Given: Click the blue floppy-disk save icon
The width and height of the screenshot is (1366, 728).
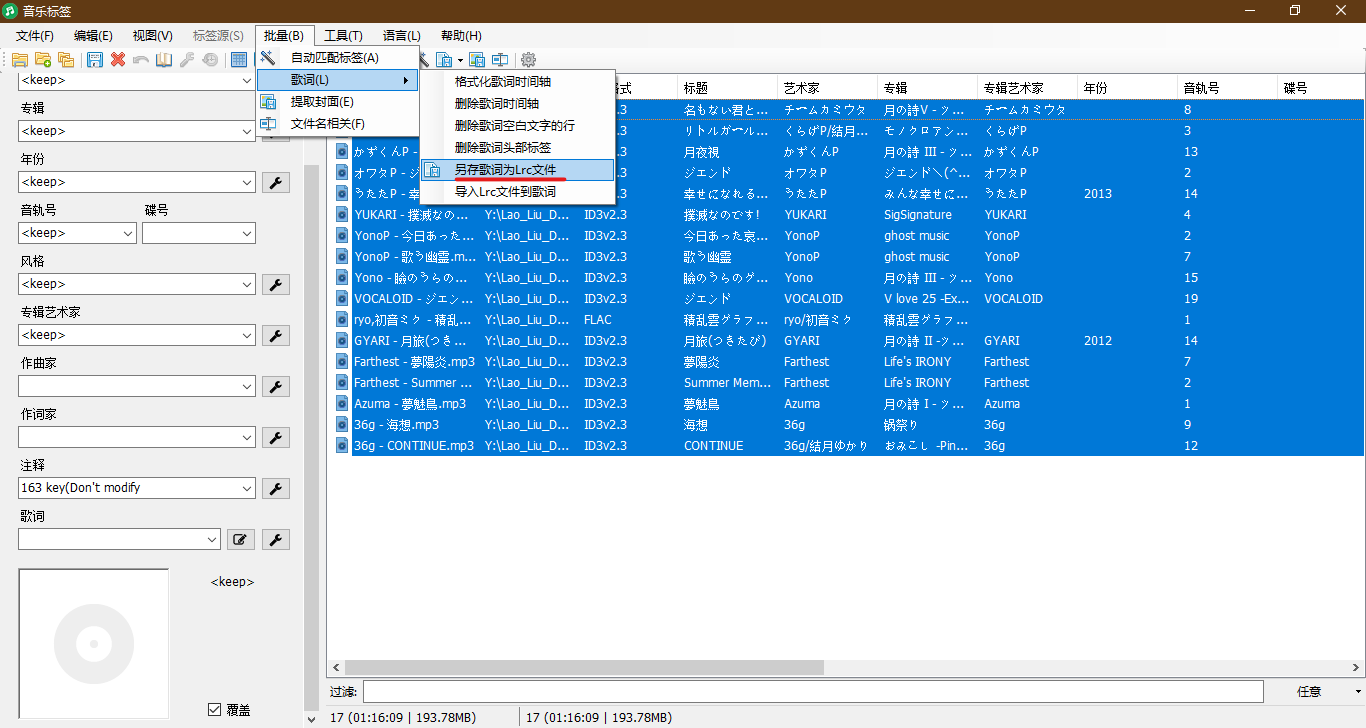Looking at the screenshot, I should pos(95,60).
